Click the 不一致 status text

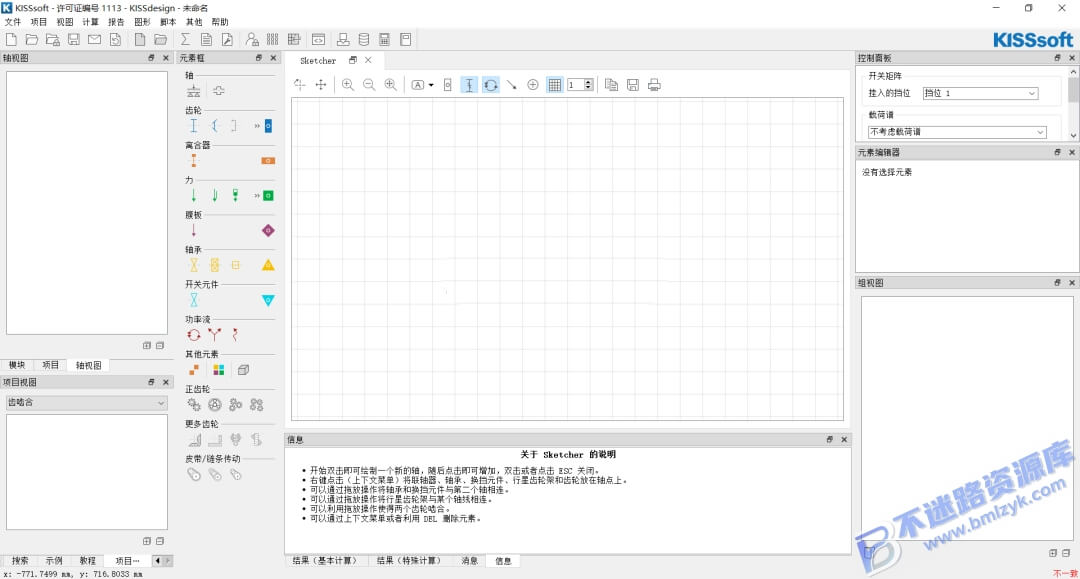pos(1065,573)
